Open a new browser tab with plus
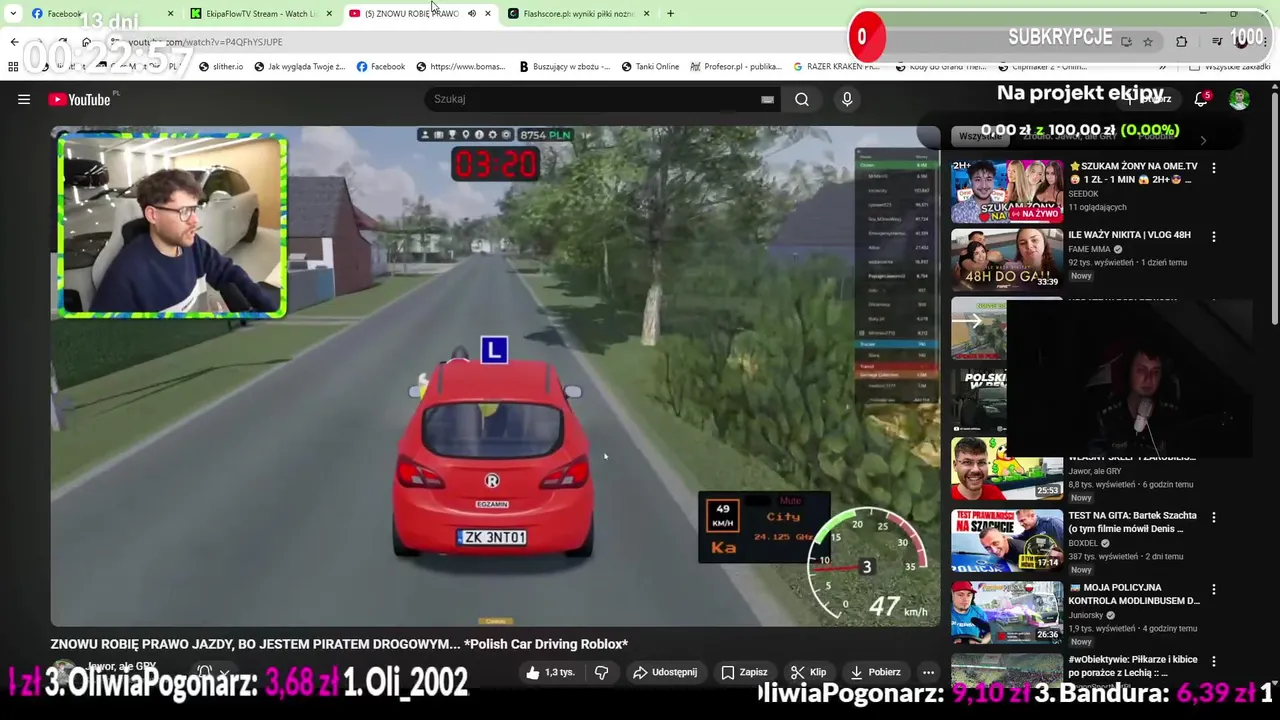Image resolution: width=1280 pixels, height=720 pixels. pos(670,13)
